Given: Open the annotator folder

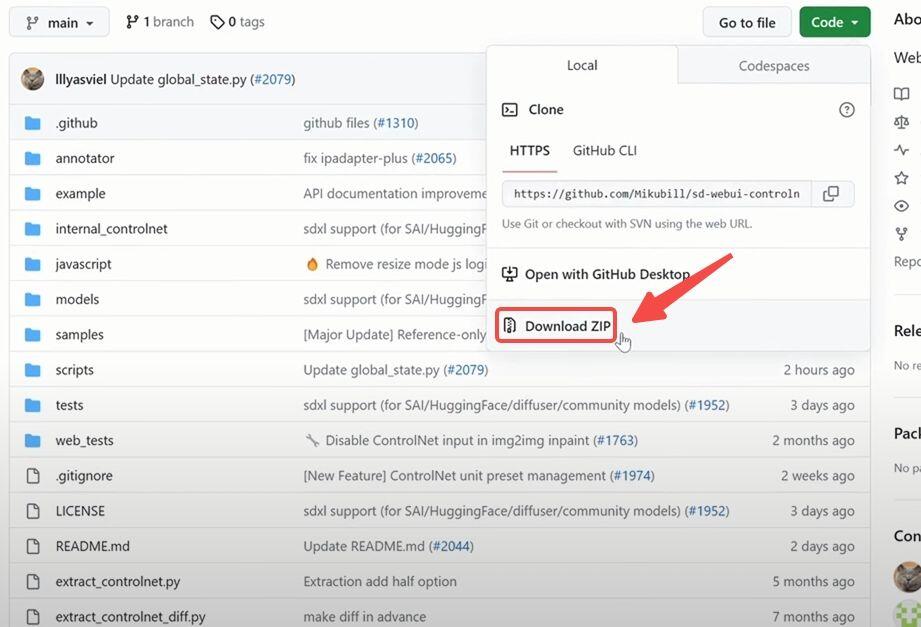Looking at the screenshot, I should point(85,158).
